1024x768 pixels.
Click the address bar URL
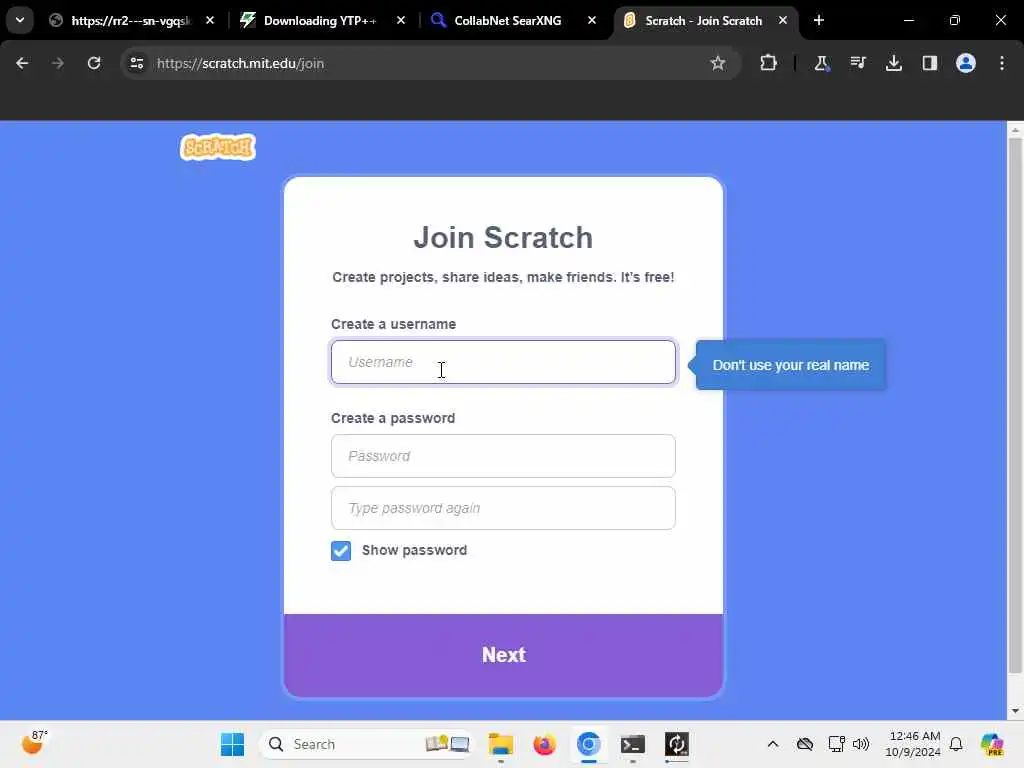point(240,63)
